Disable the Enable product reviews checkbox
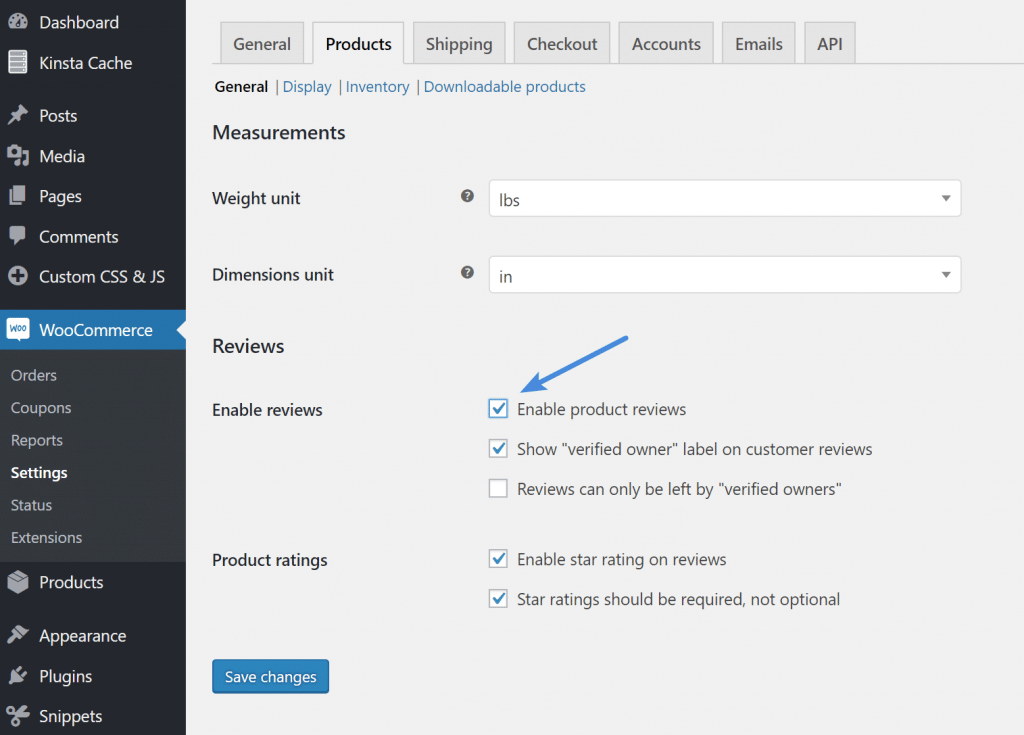This screenshot has width=1024, height=735. [x=498, y=408]
